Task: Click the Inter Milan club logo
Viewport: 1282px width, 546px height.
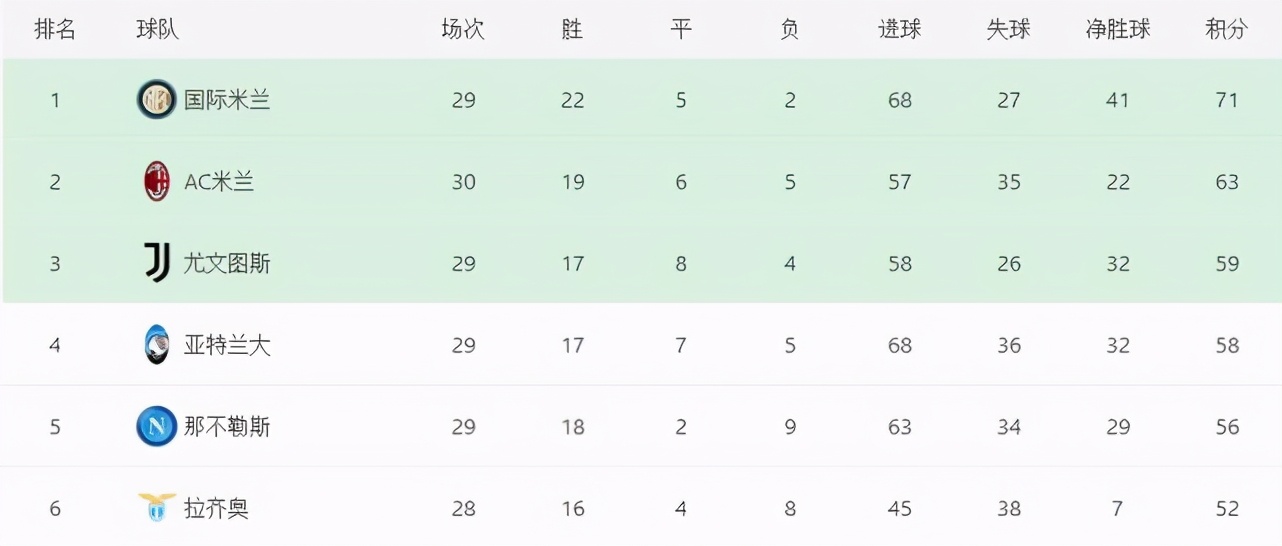Action: click(x=156, y=100)
